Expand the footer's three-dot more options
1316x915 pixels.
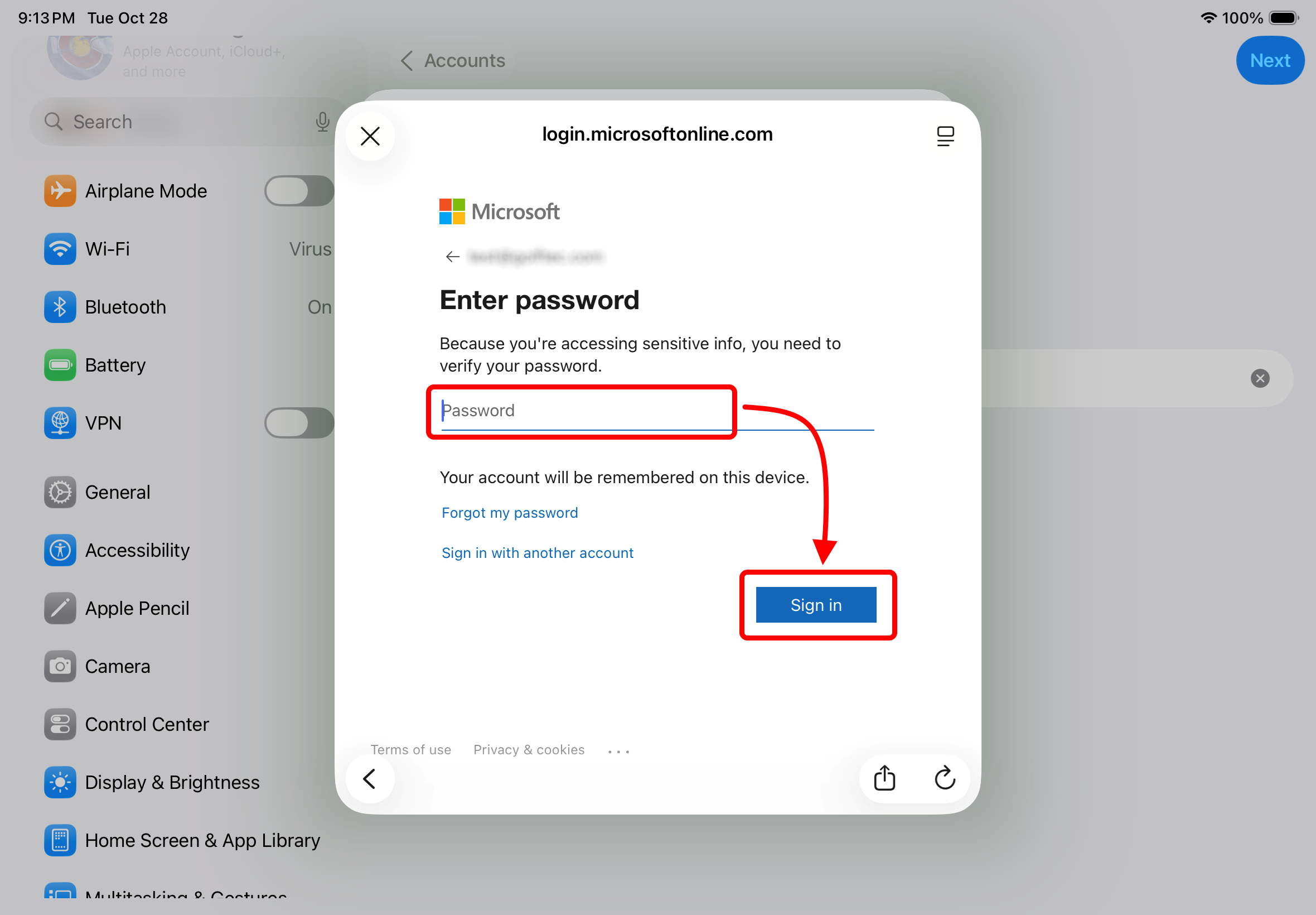coord(618,750)
